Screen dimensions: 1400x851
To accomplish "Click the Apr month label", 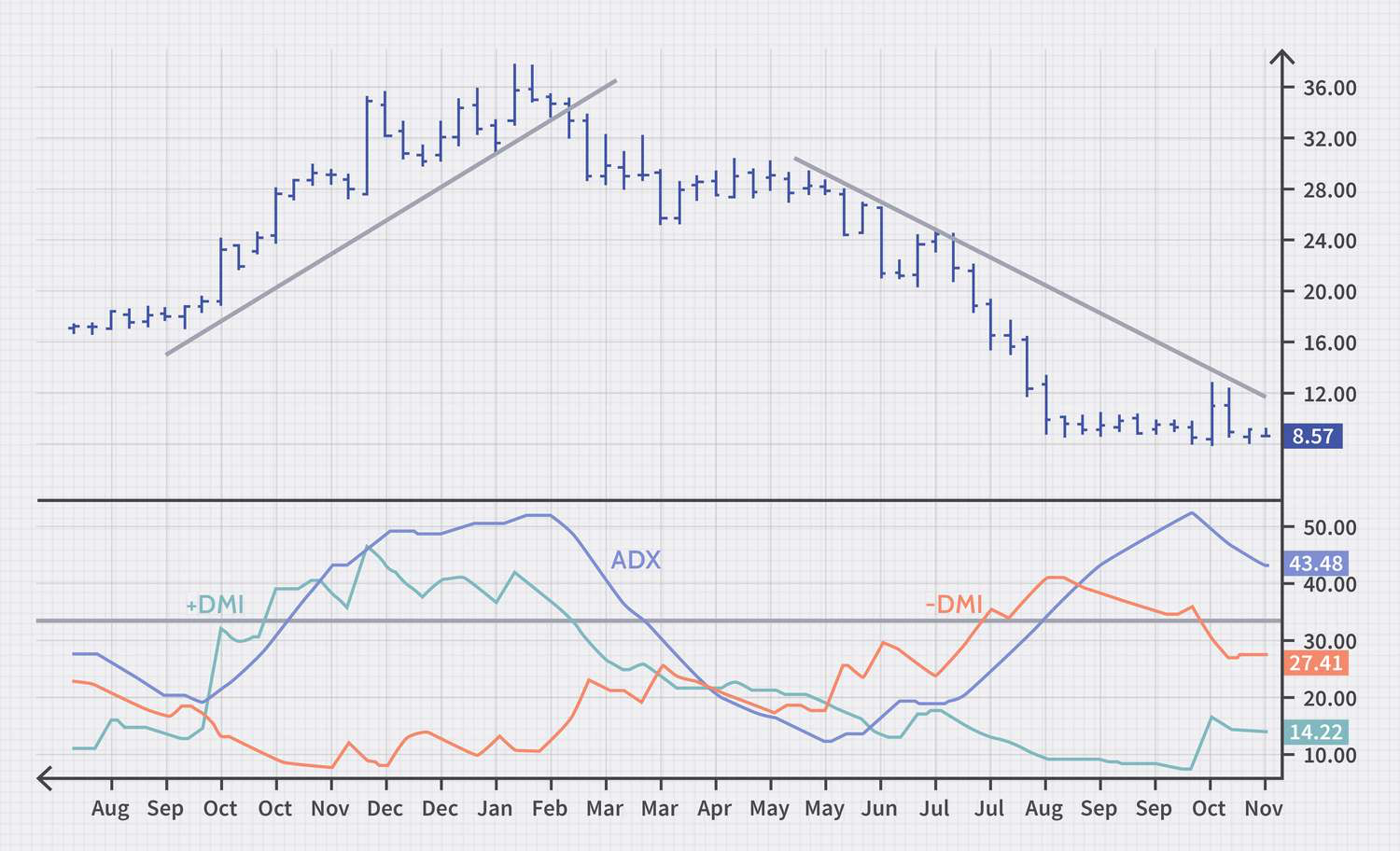I will coord(715,809).
